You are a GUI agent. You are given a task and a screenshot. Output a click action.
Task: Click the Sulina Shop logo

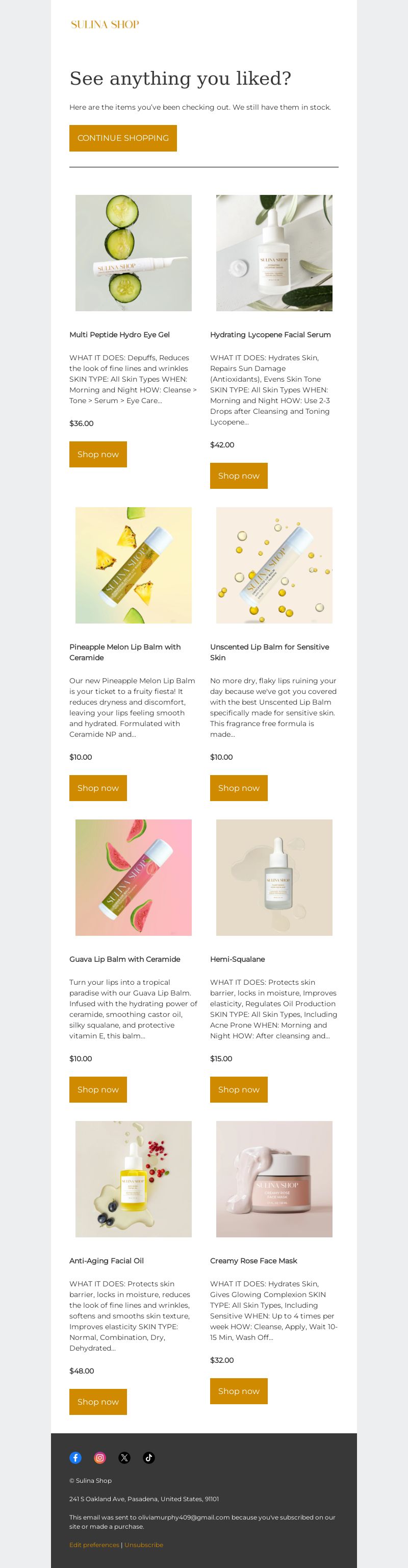click(x=105, y=24)
